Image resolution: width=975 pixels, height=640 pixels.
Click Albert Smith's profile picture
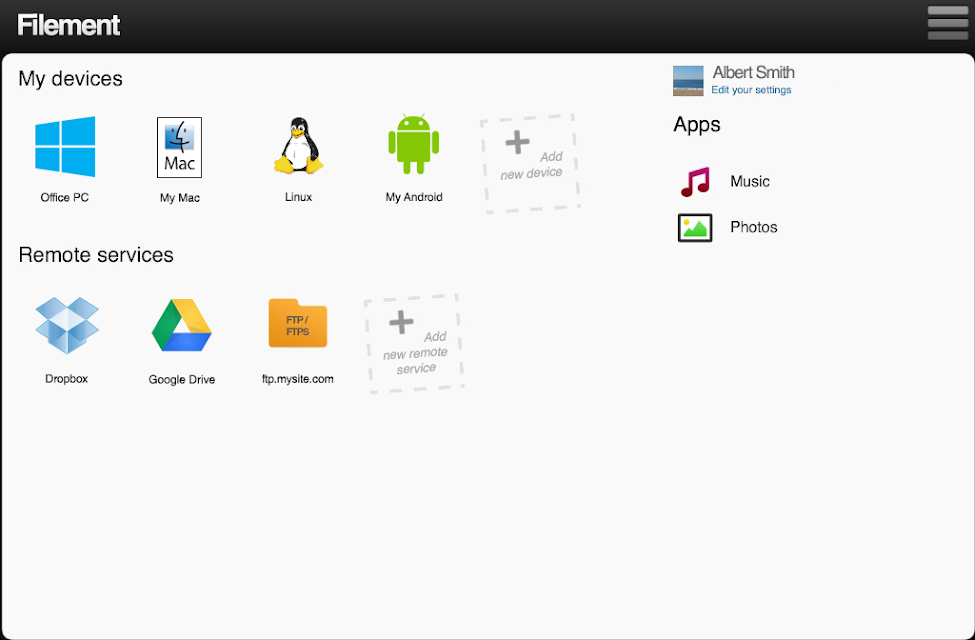[x=688, y=81]
